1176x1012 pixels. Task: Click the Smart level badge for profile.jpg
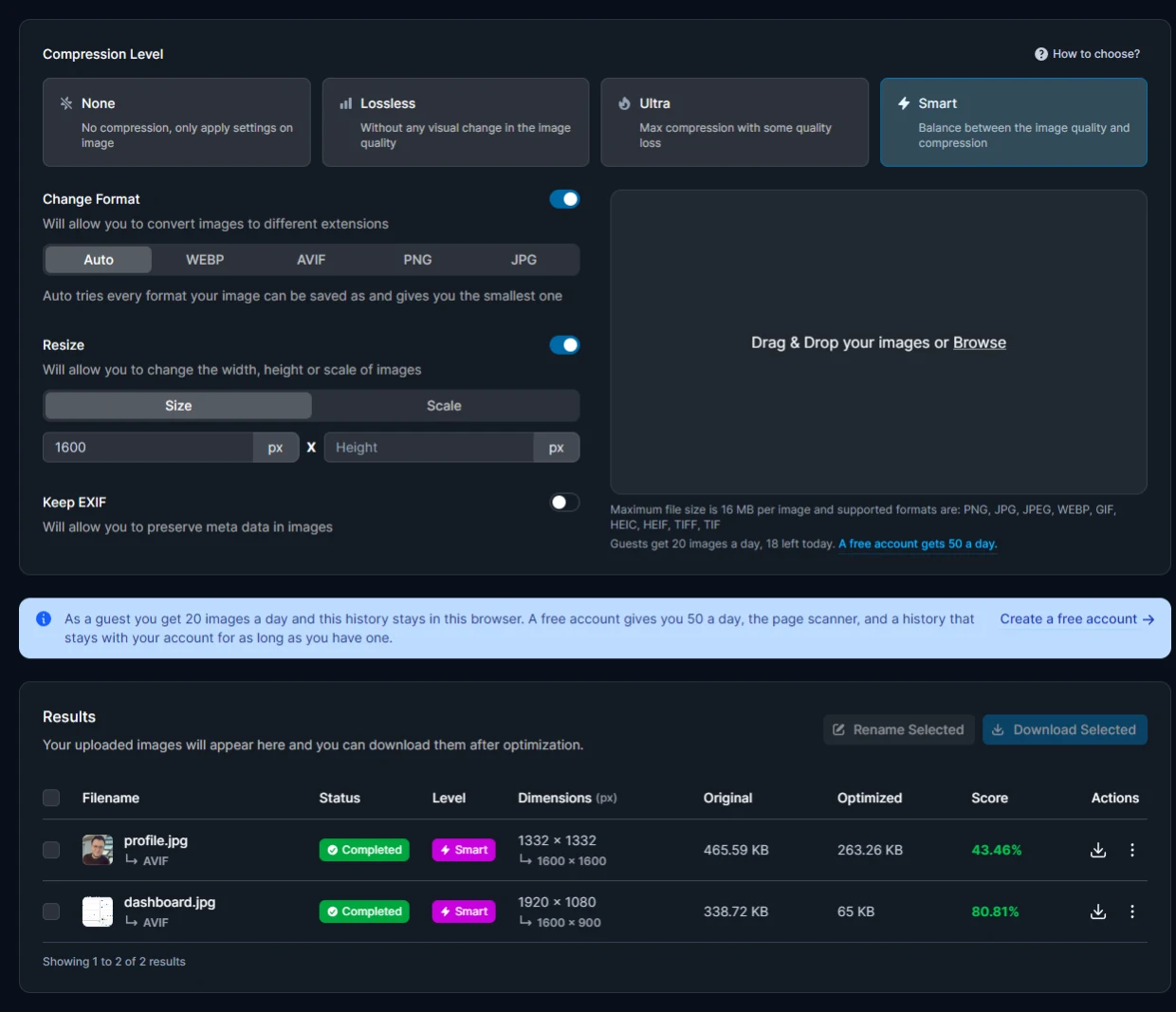tap(464, 850)
